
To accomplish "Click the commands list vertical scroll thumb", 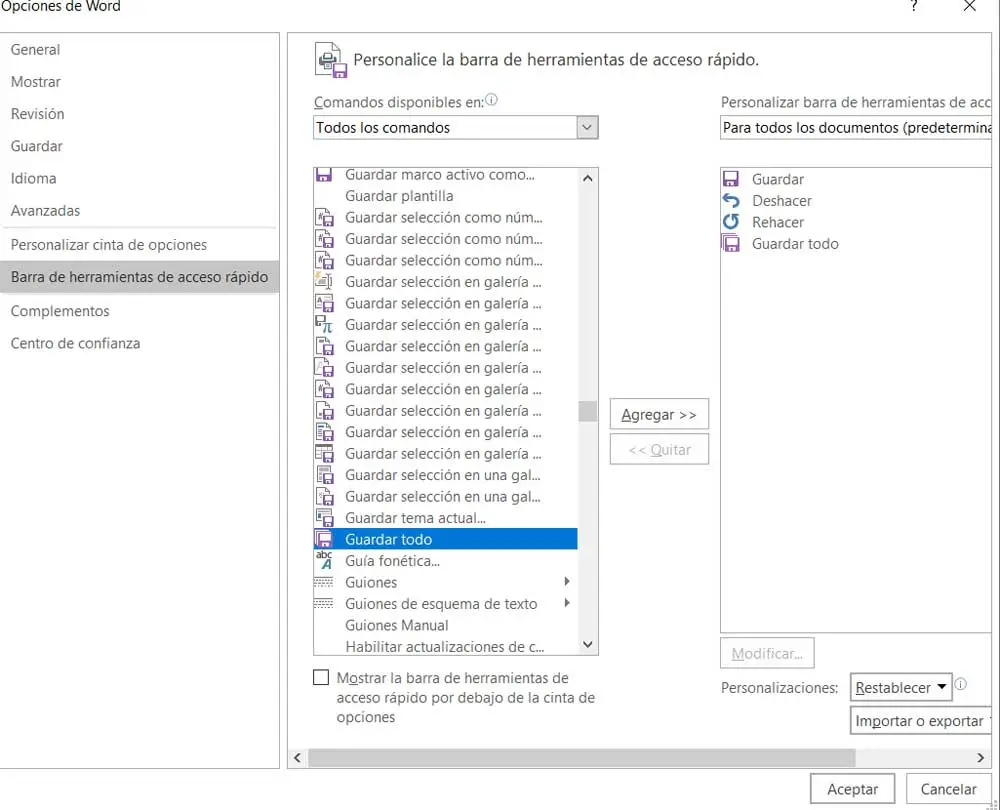I will click(x=587, y=411).
